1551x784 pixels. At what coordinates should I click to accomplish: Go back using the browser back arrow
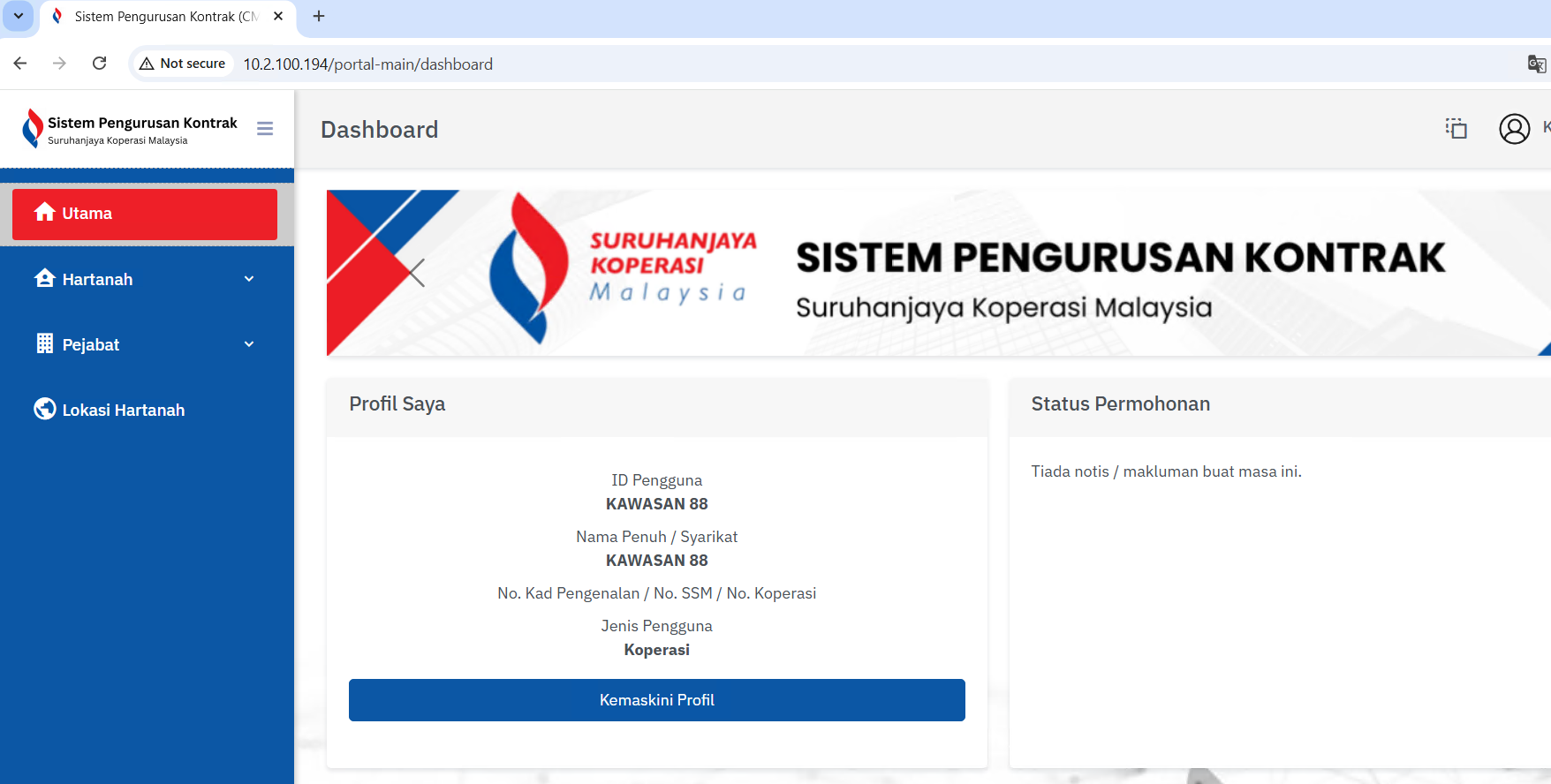tap(20, 64)
